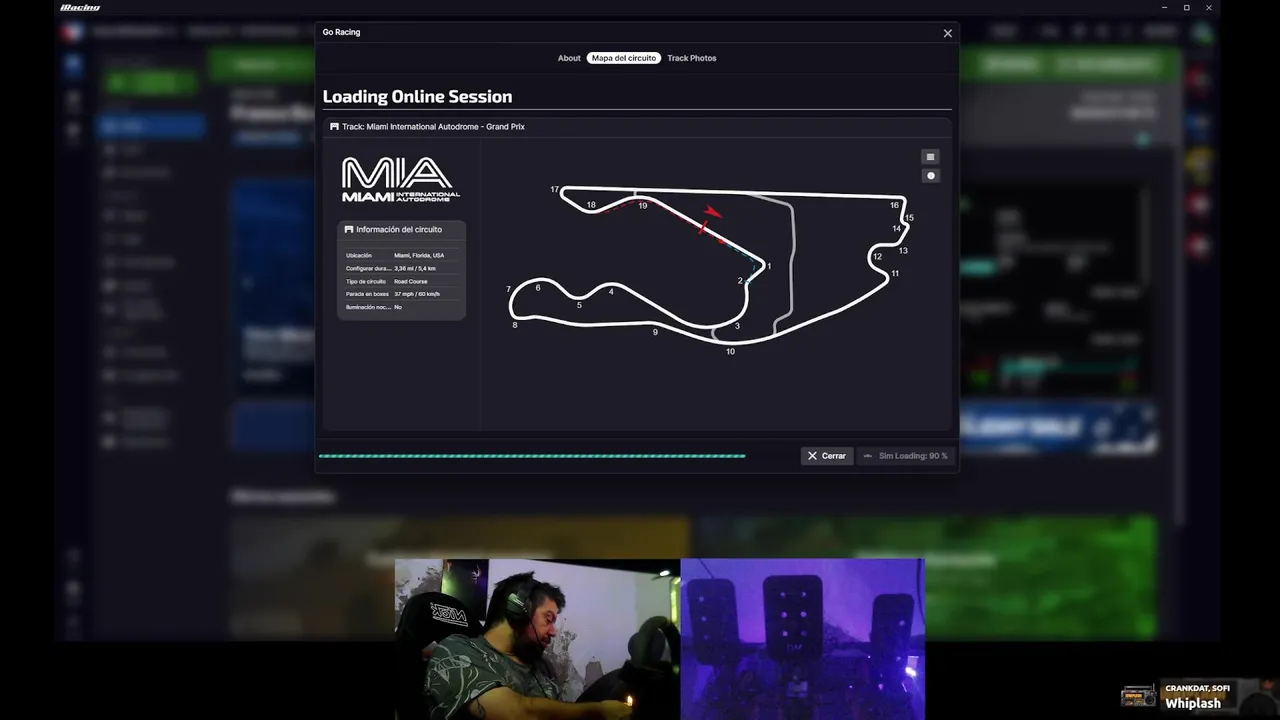Close the Go Racing dialog with X
Screen dimensions: 1280x720
point(948,33)
